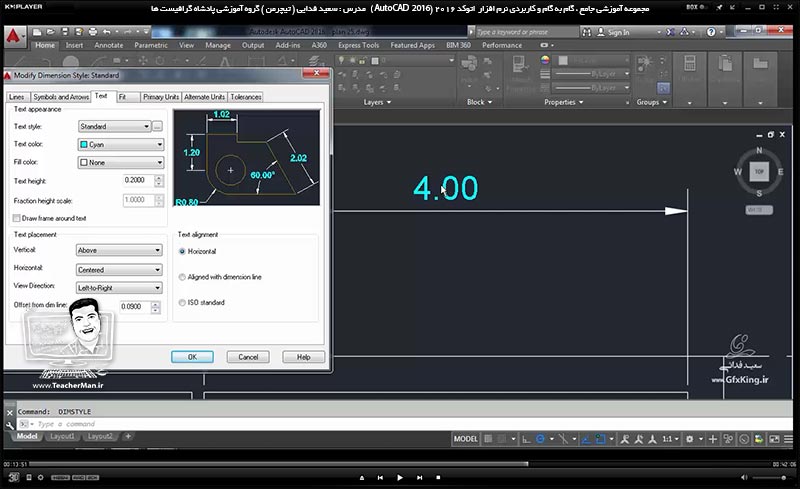Click the Help question mark icon

[x=711, y=32]
